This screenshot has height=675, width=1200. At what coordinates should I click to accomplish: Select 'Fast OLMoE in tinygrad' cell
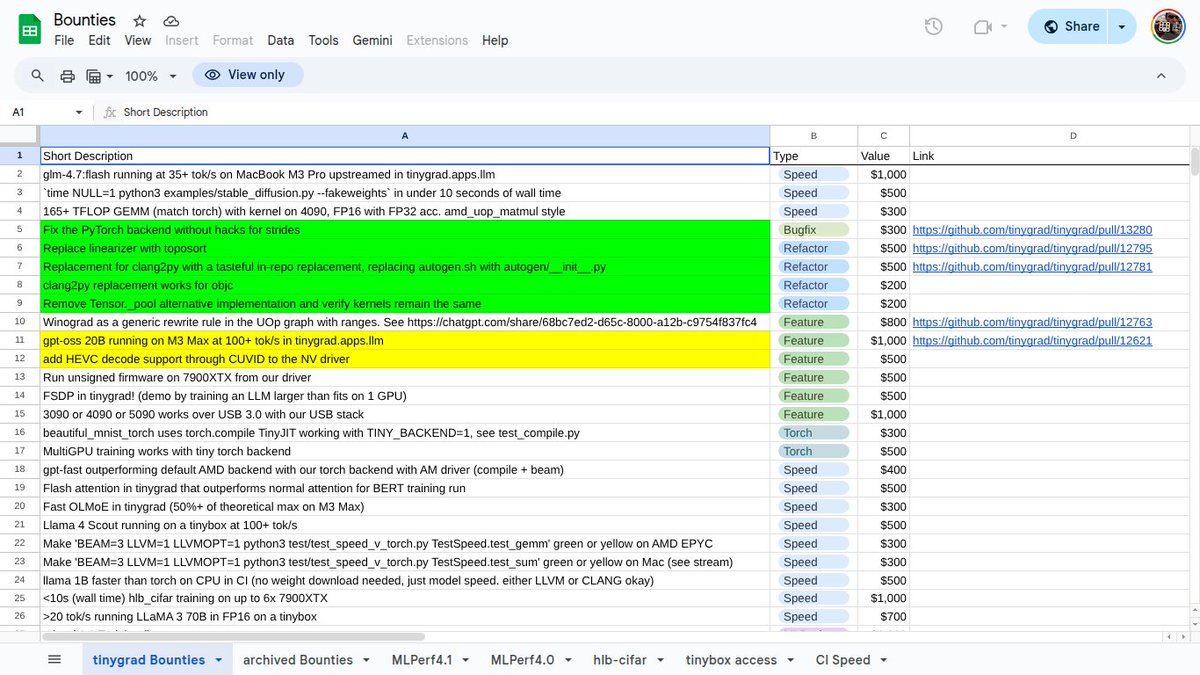point(404,506)
